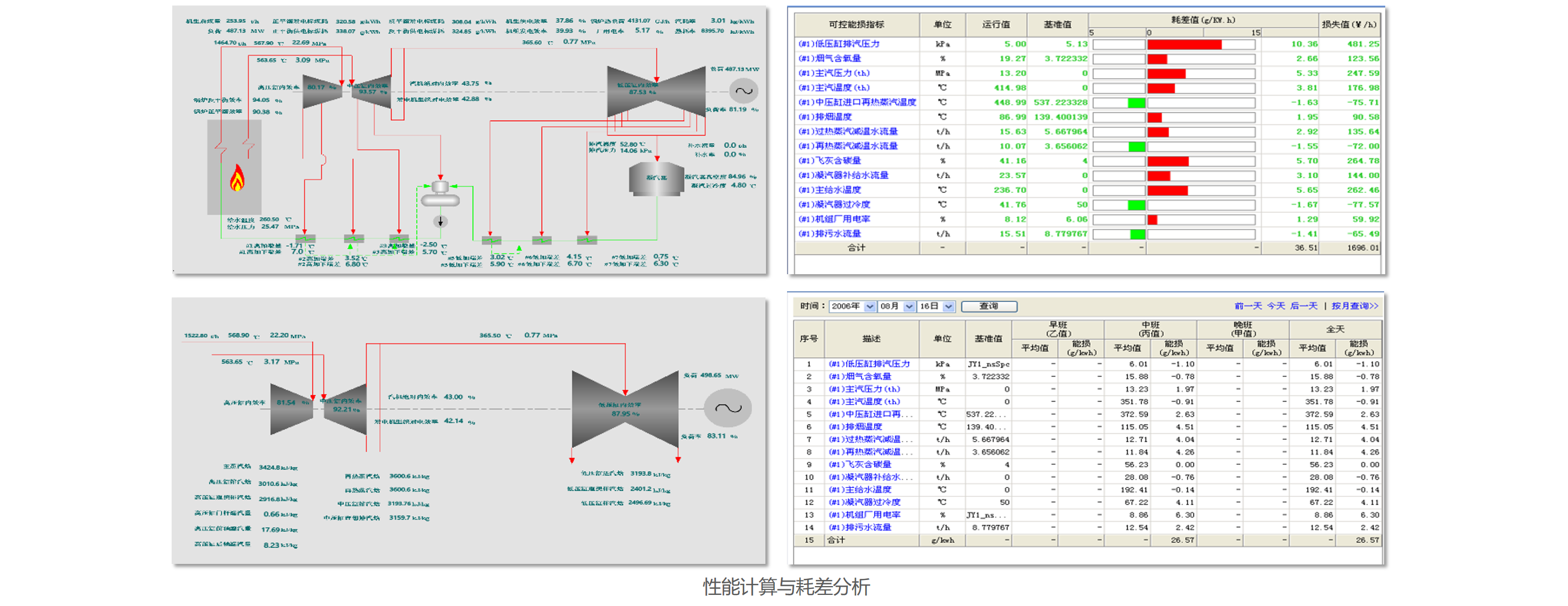Open the year dropdown showing 2006年
Image resolution: width=1568 pixels, height=606 pixels.
click(870, 306)
